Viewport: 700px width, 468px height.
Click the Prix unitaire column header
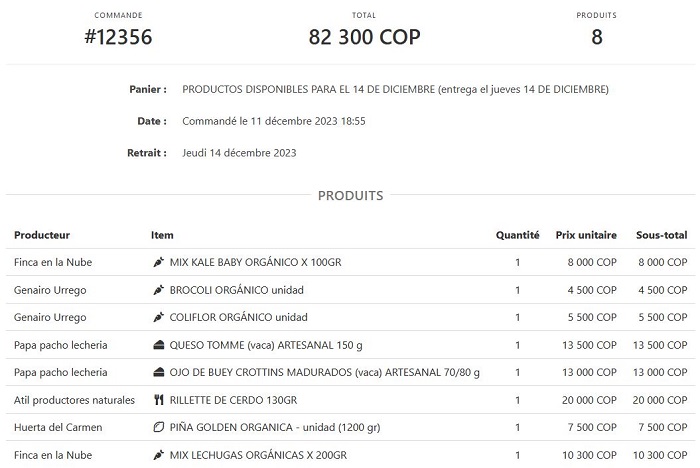click(586, 235)
